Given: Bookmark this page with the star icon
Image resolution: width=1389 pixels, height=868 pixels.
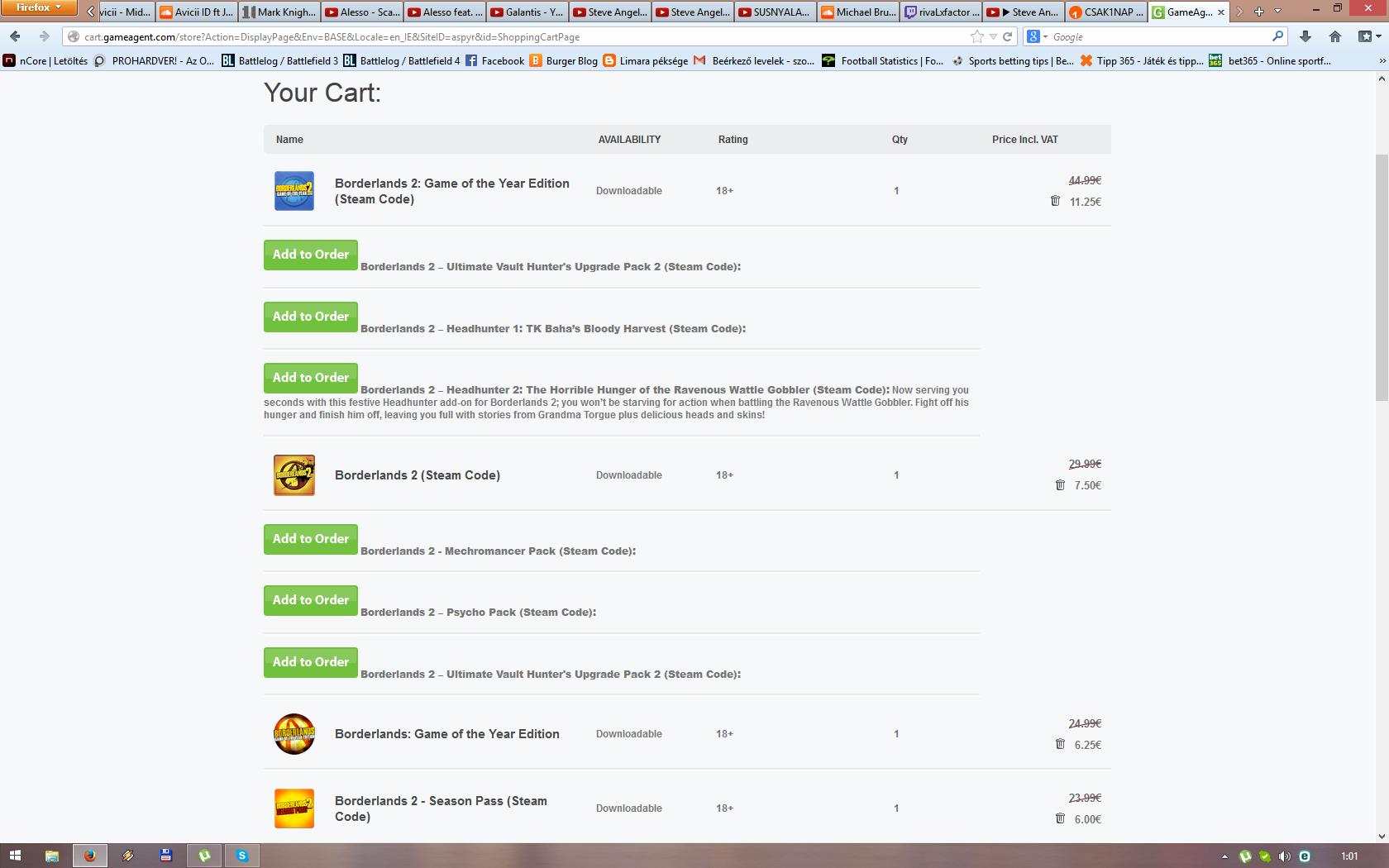Looking at the screenshot, I should (x=977, y=36).
